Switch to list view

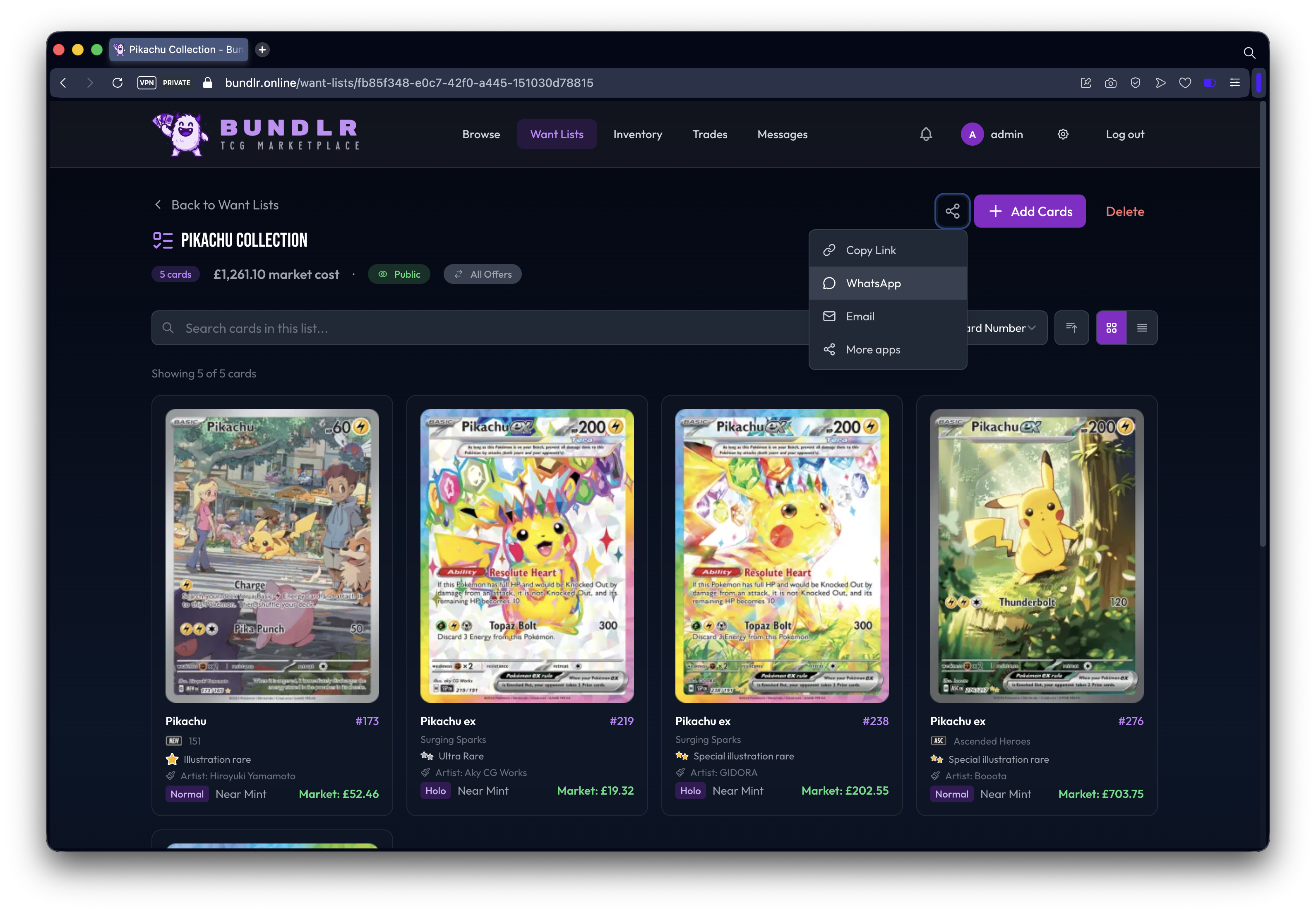(1142, 328)
